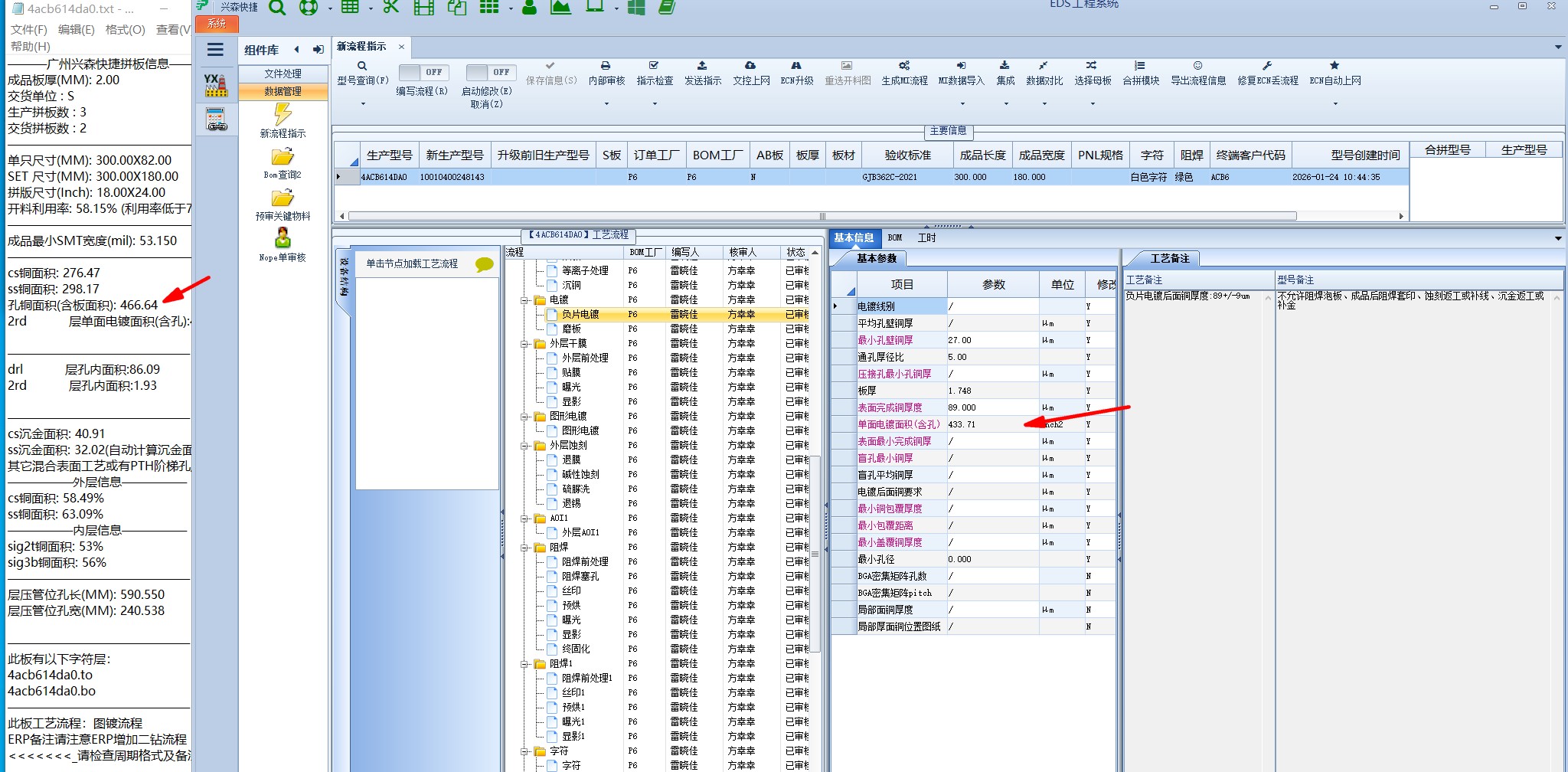Open dropdown arrow under MI数据导入
Viewport: 1568px width, 772px height.
(961, 103)
